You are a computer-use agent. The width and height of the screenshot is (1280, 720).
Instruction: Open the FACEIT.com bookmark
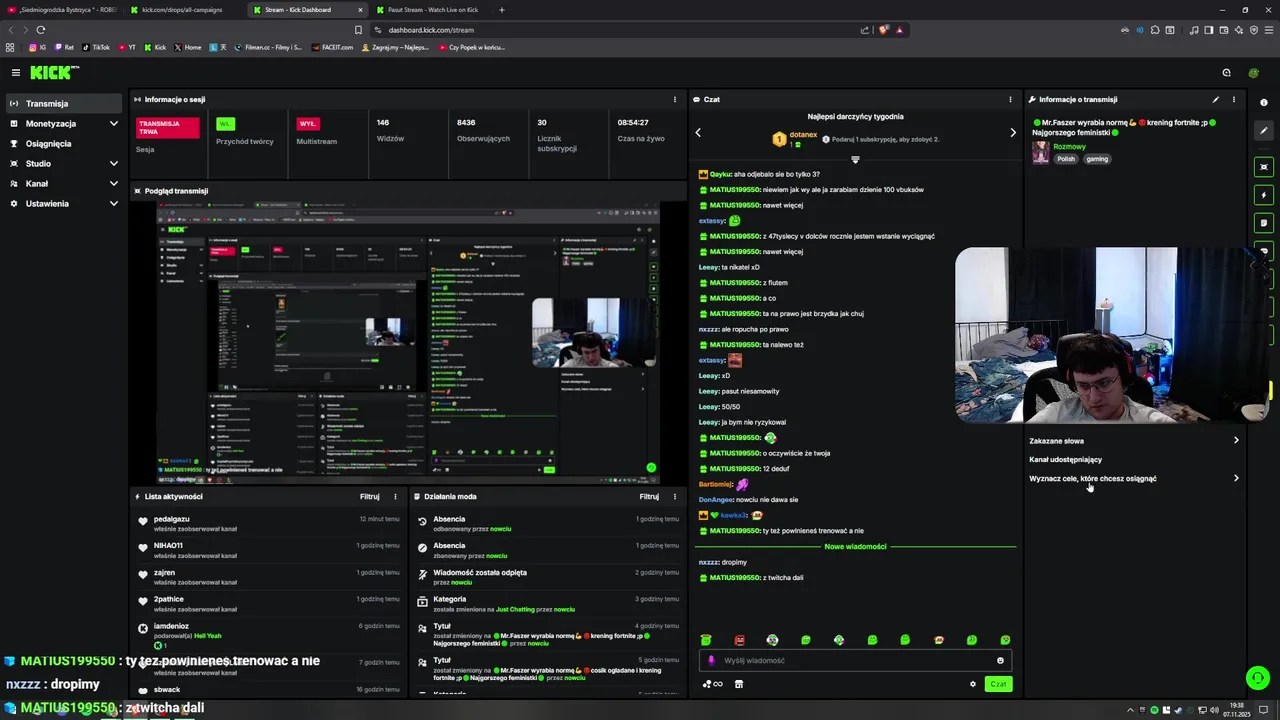point(332,47)
